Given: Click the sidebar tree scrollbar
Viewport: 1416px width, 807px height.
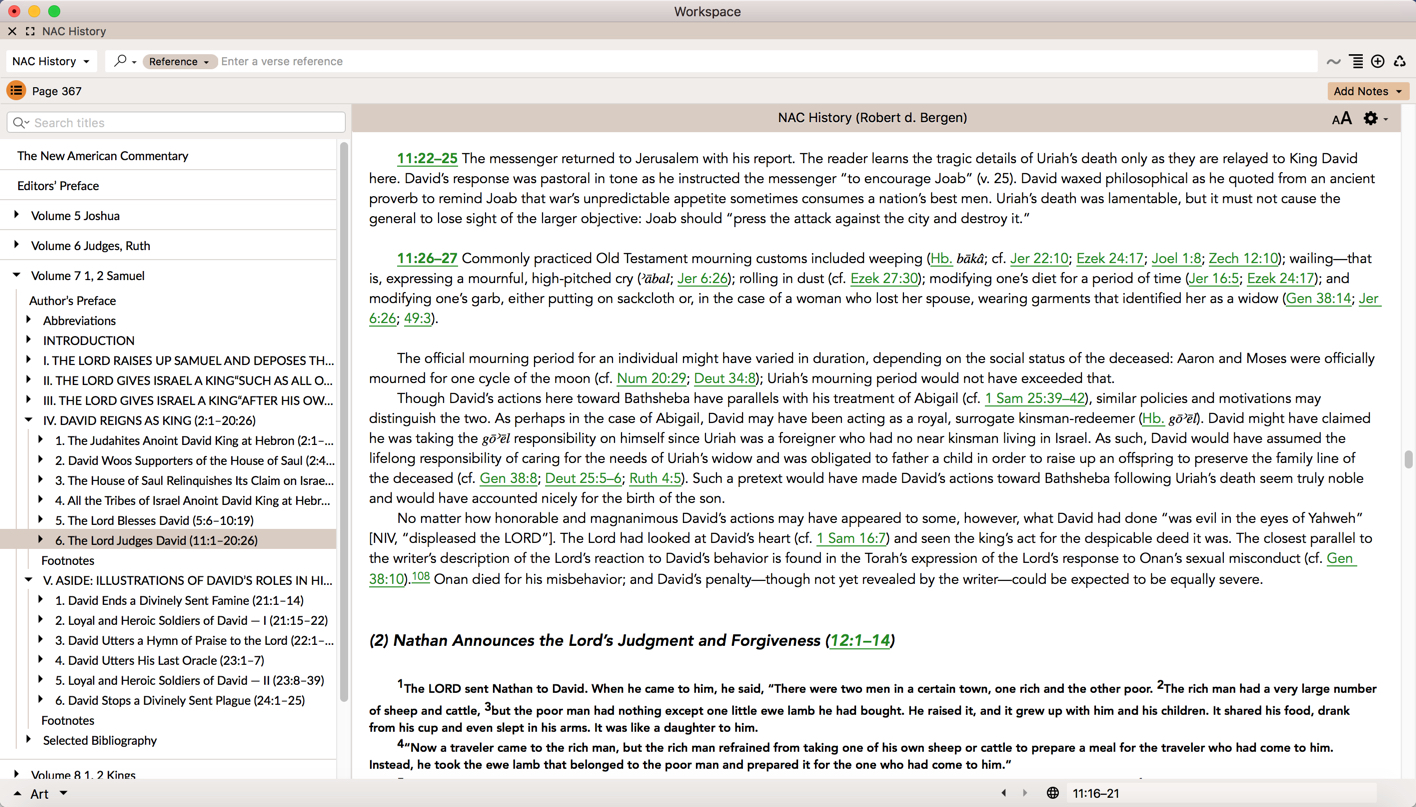Looking at the screenshot, I should (x=344, y=420).
